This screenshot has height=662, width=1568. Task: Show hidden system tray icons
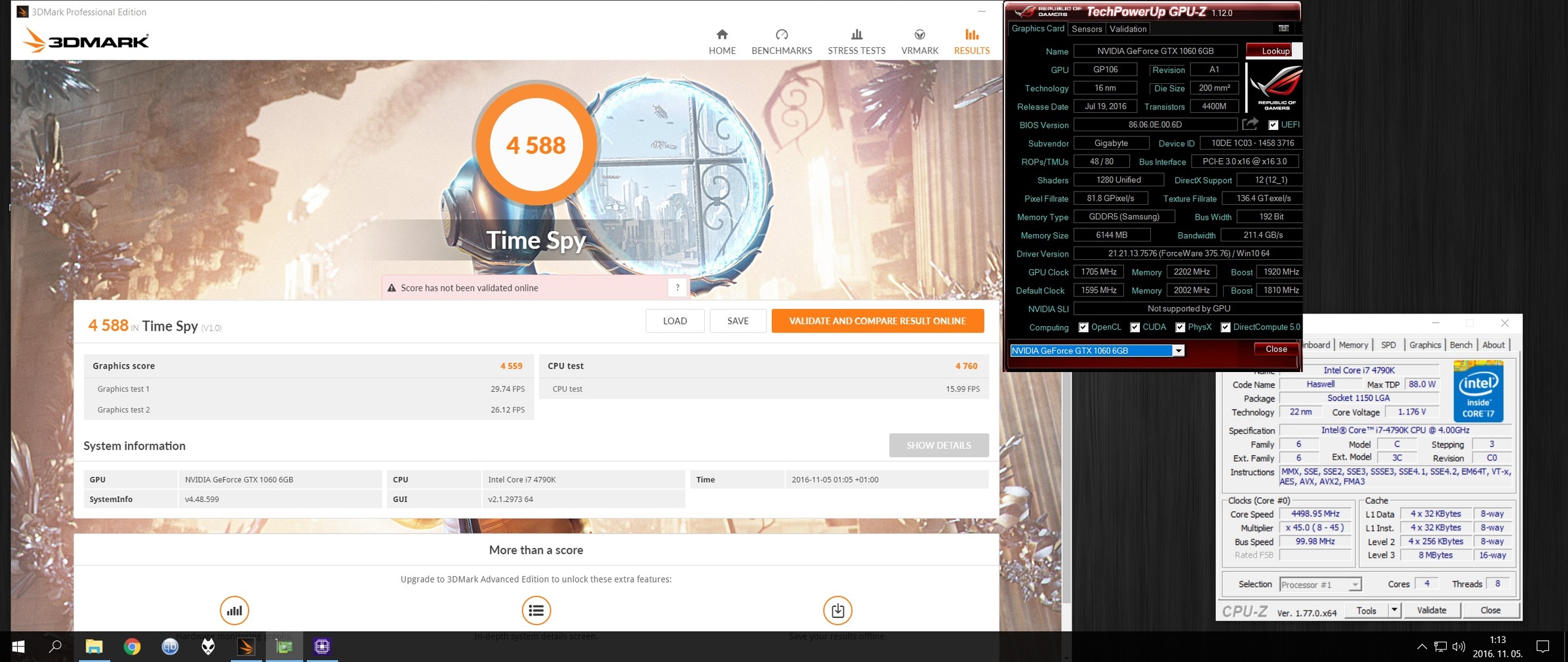[1421, 647]
